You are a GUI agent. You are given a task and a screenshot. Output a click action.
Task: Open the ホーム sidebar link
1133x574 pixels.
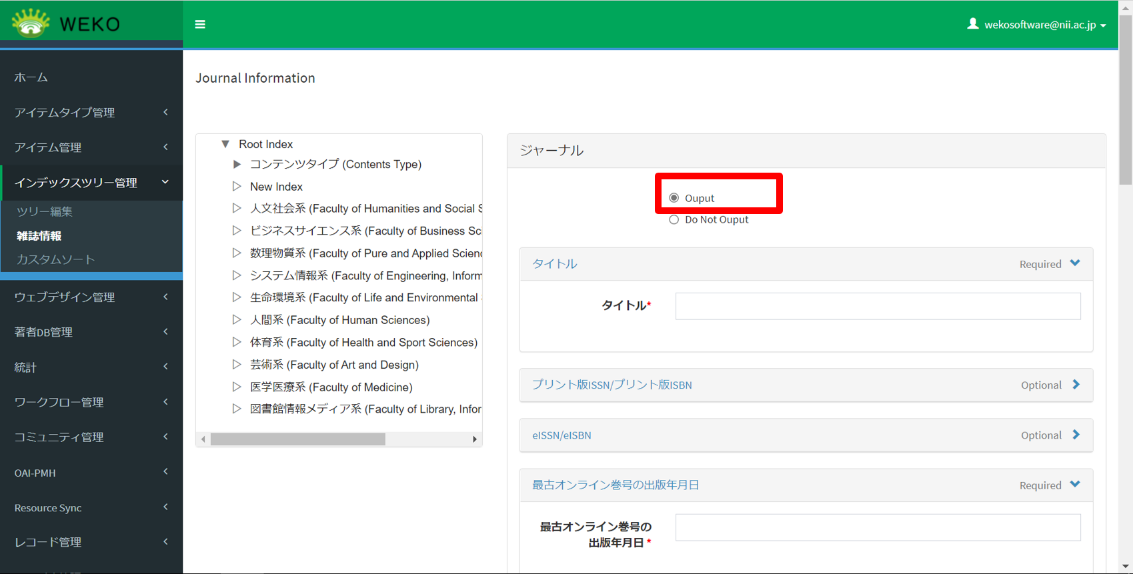point(31,77)
